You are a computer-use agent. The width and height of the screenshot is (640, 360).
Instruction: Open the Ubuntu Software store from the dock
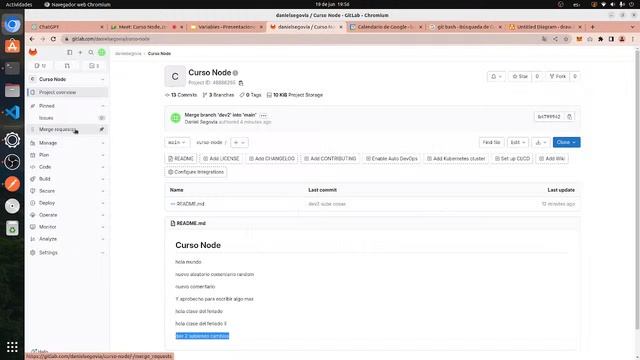[x=12, y=46]
